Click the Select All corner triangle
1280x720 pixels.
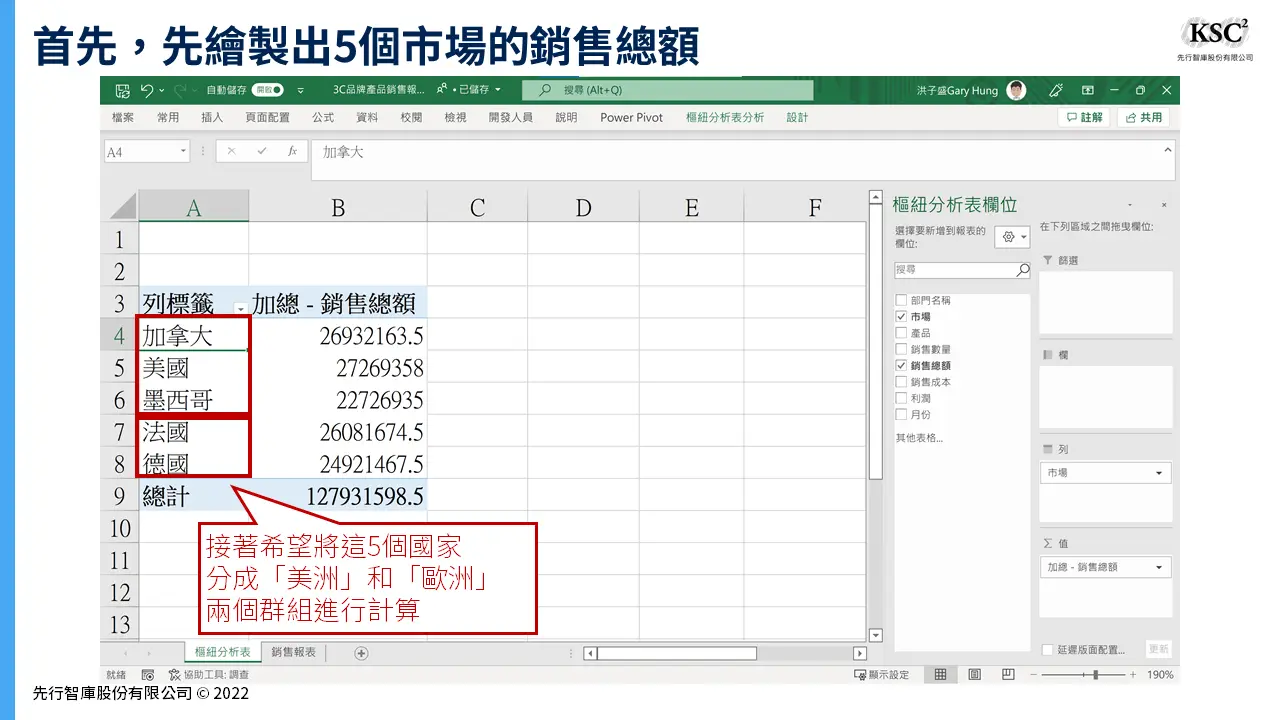click(x=122, y=207)
